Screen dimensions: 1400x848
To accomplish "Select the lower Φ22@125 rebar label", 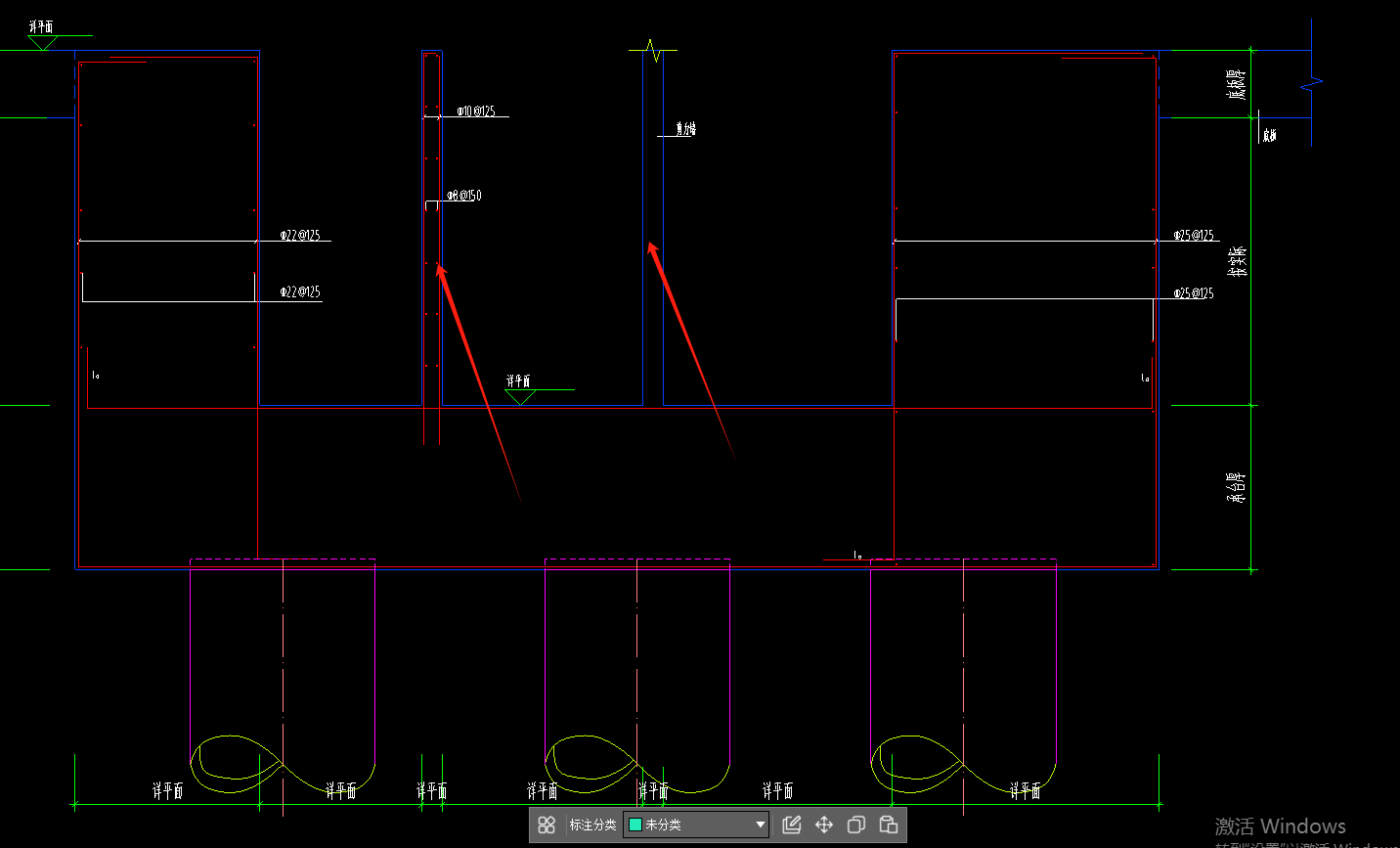I will pos(300,291).
